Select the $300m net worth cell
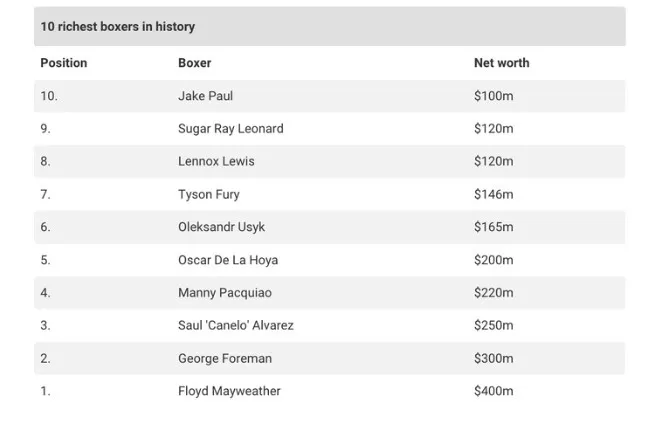 tap(493, 358)
